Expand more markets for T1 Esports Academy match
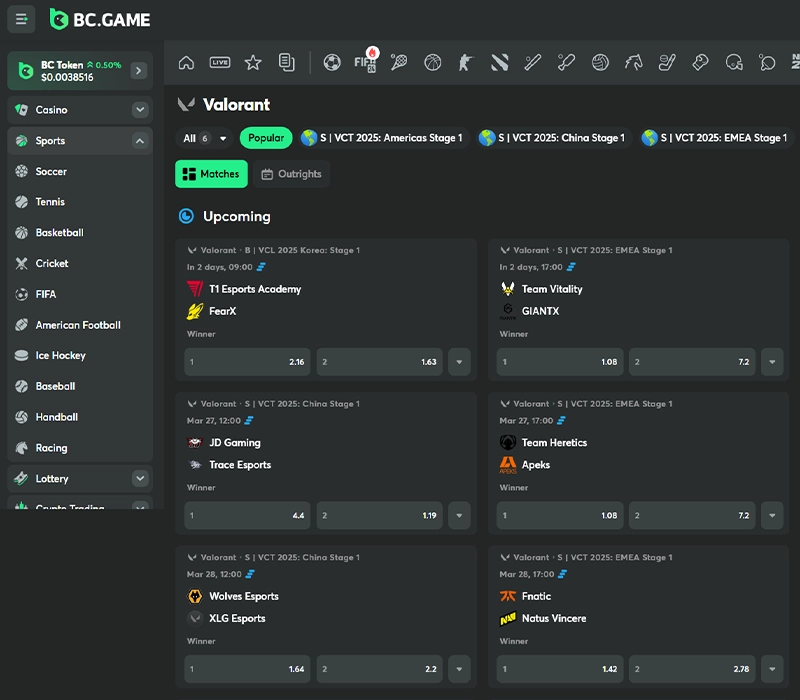The image size is (800, 700). pos(459,362)
